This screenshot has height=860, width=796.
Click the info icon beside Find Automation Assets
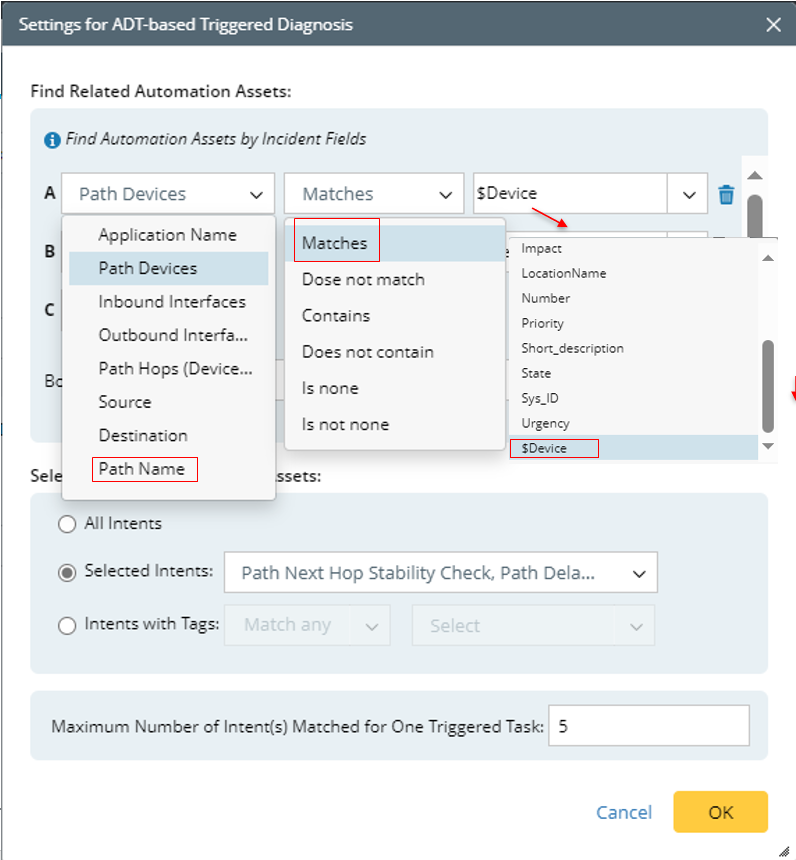[52, 140]
